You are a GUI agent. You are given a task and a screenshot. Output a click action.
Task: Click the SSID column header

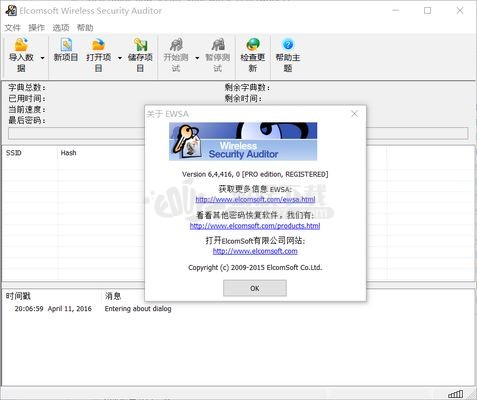(14, 153)
